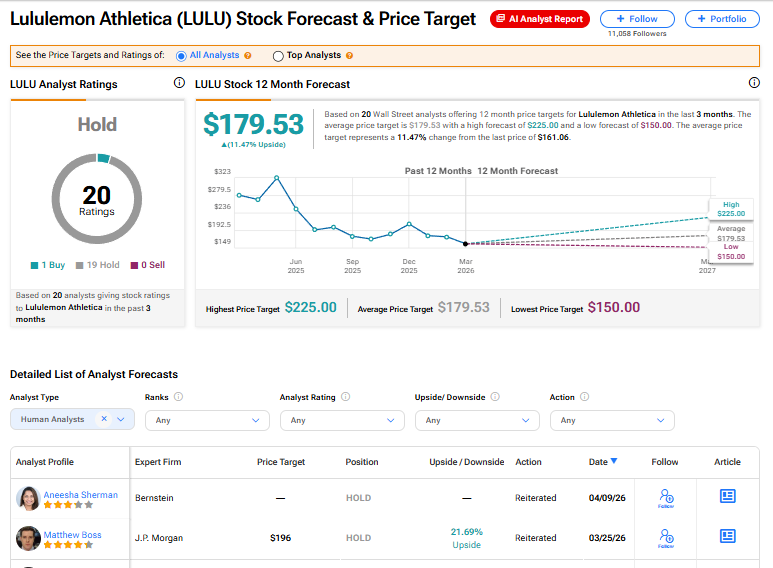Open info icon beside LULU Analyst Ratings
The height and width of the screenshot is (568, 773).
179,83
